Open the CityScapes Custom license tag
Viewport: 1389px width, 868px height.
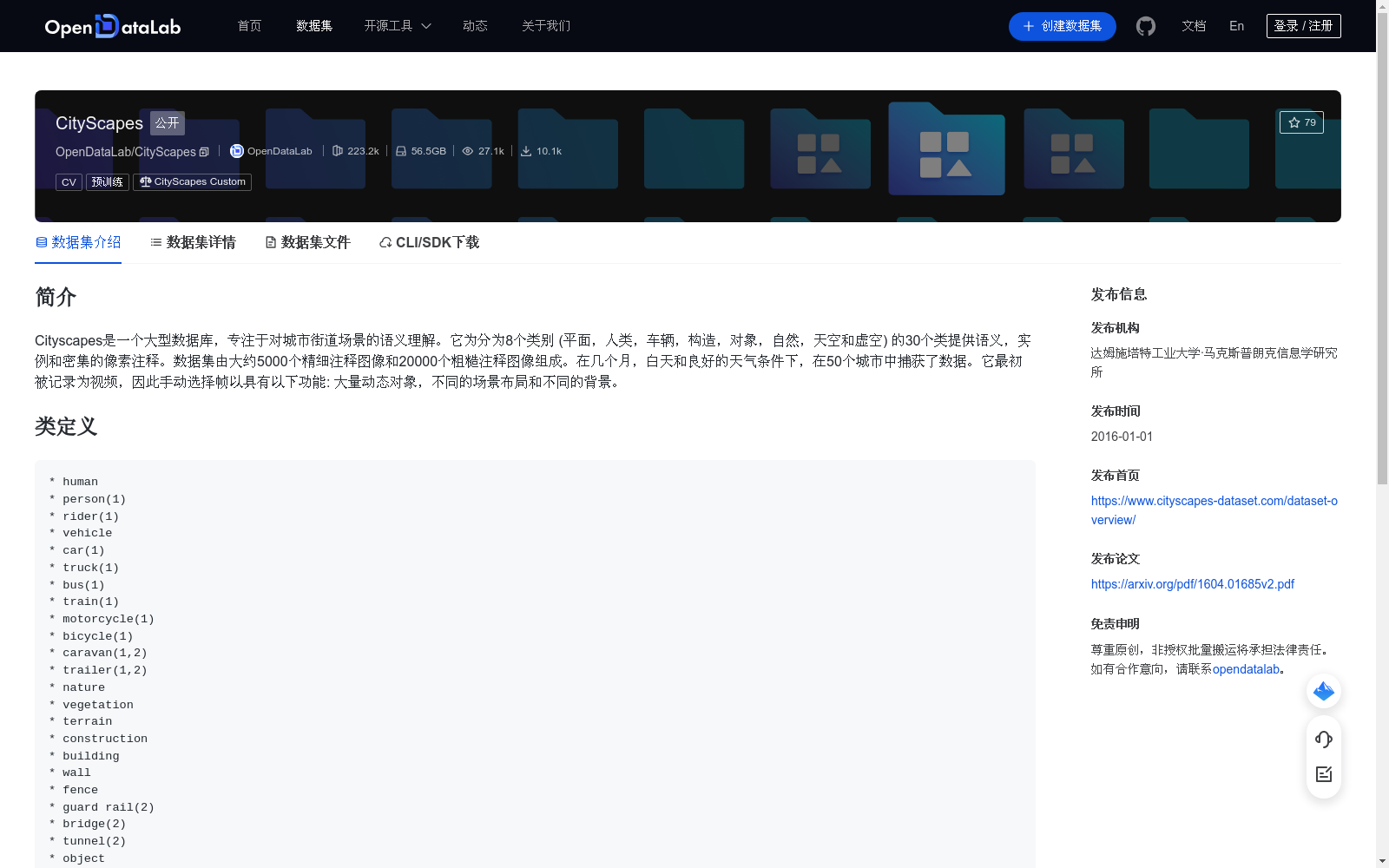192,182
